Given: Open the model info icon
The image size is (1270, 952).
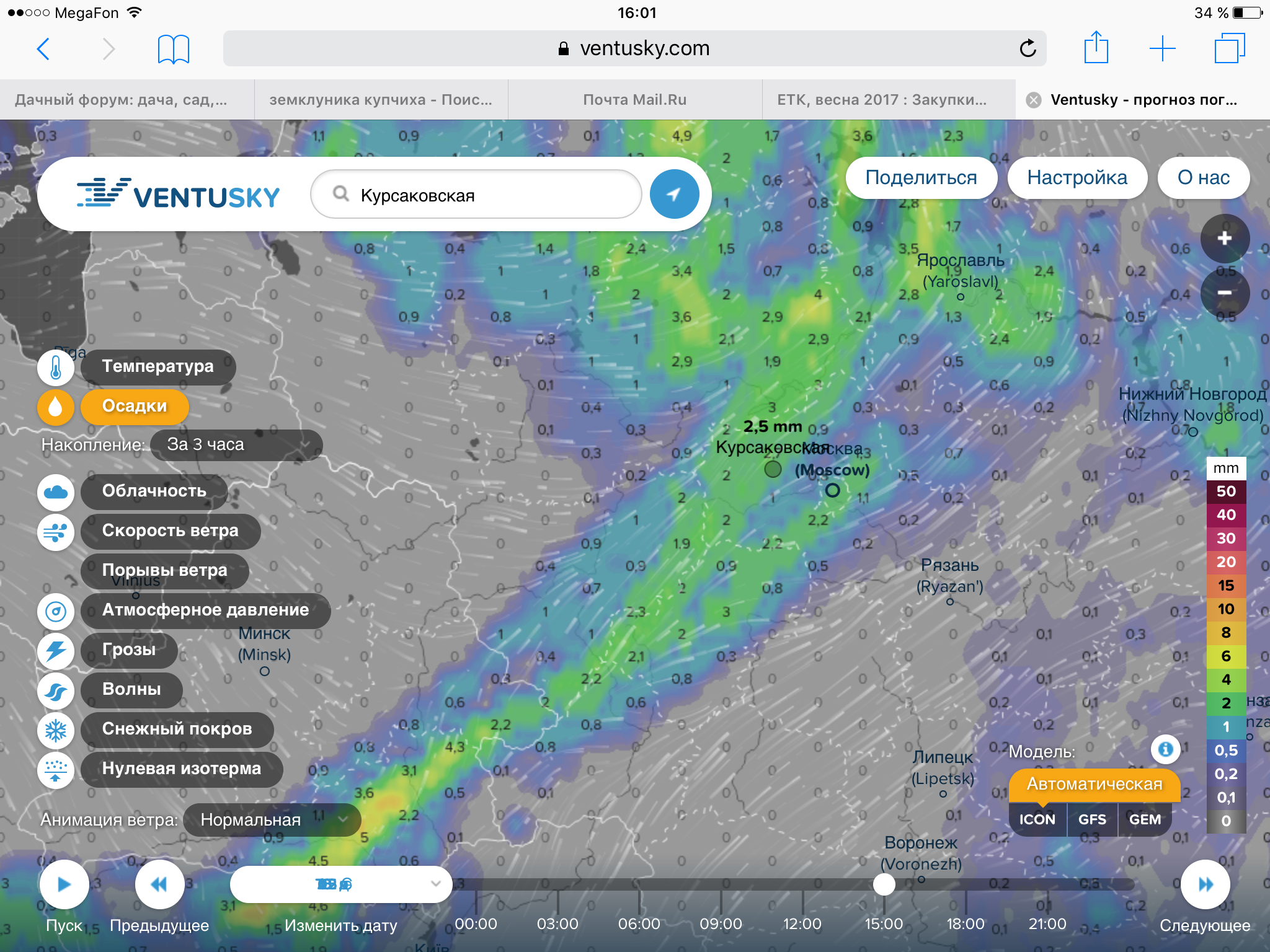Looking at the screenshot, I should tap(1165, 749).
